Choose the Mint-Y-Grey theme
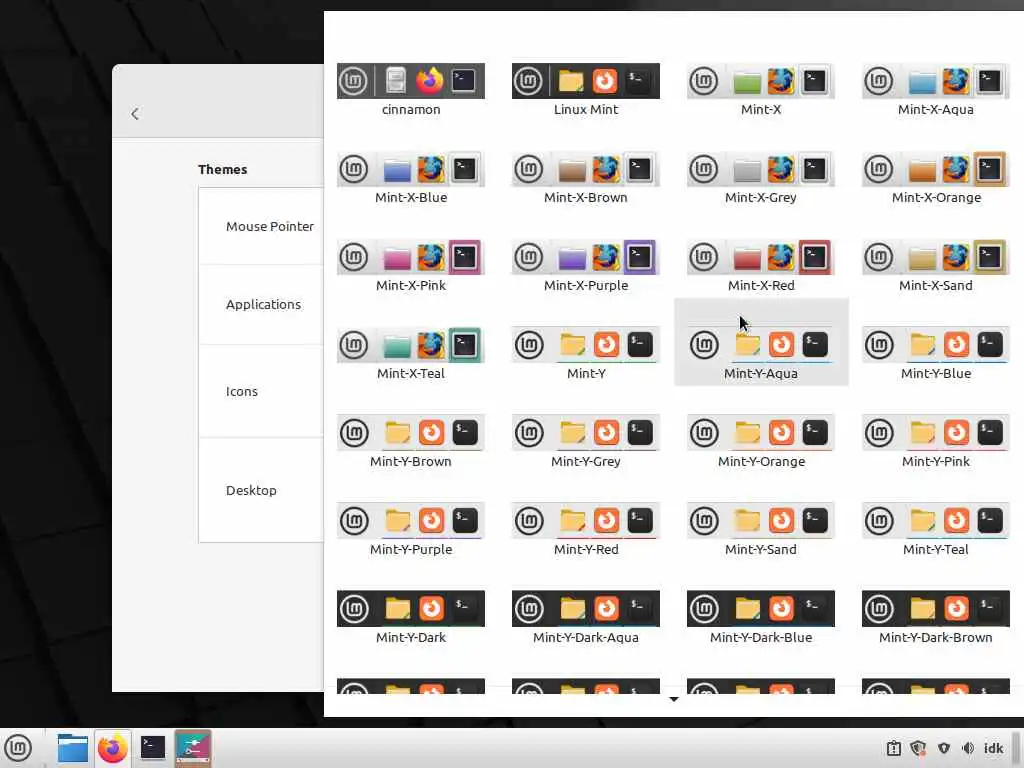The height and width of the screenshot is (768, 1024). click(586, 442)
